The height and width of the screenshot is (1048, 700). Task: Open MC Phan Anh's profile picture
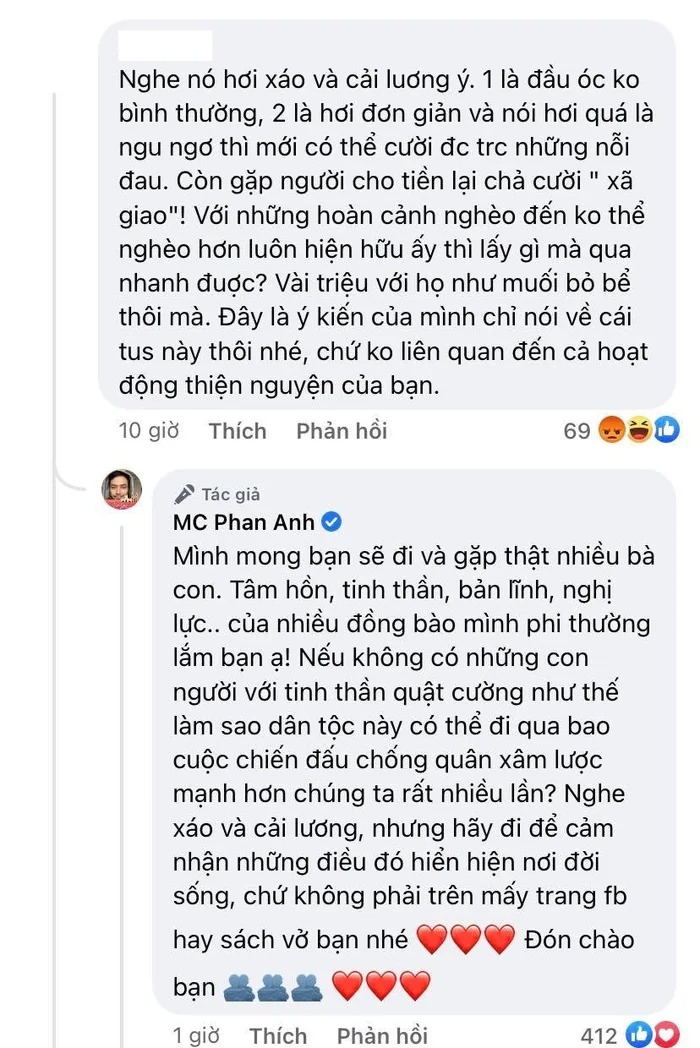(x=122, y=489)
